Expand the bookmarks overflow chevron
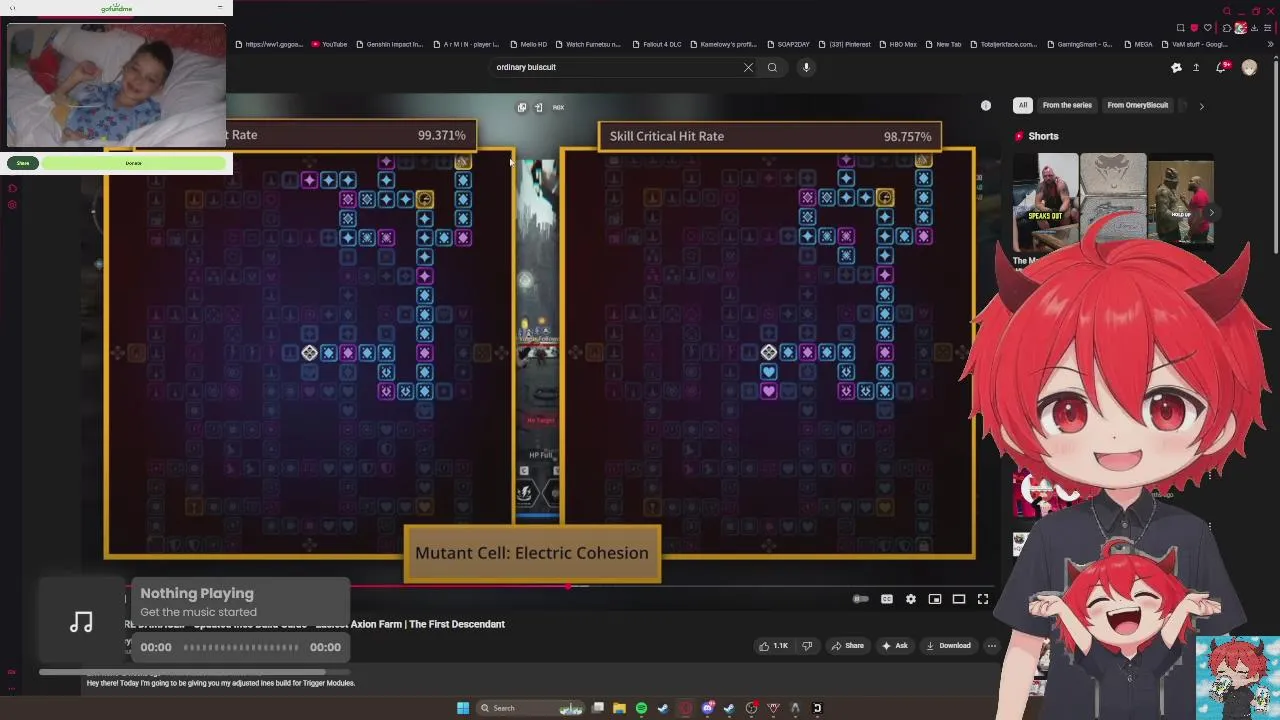1280x720 pixels. click(x=1272, y=44)
